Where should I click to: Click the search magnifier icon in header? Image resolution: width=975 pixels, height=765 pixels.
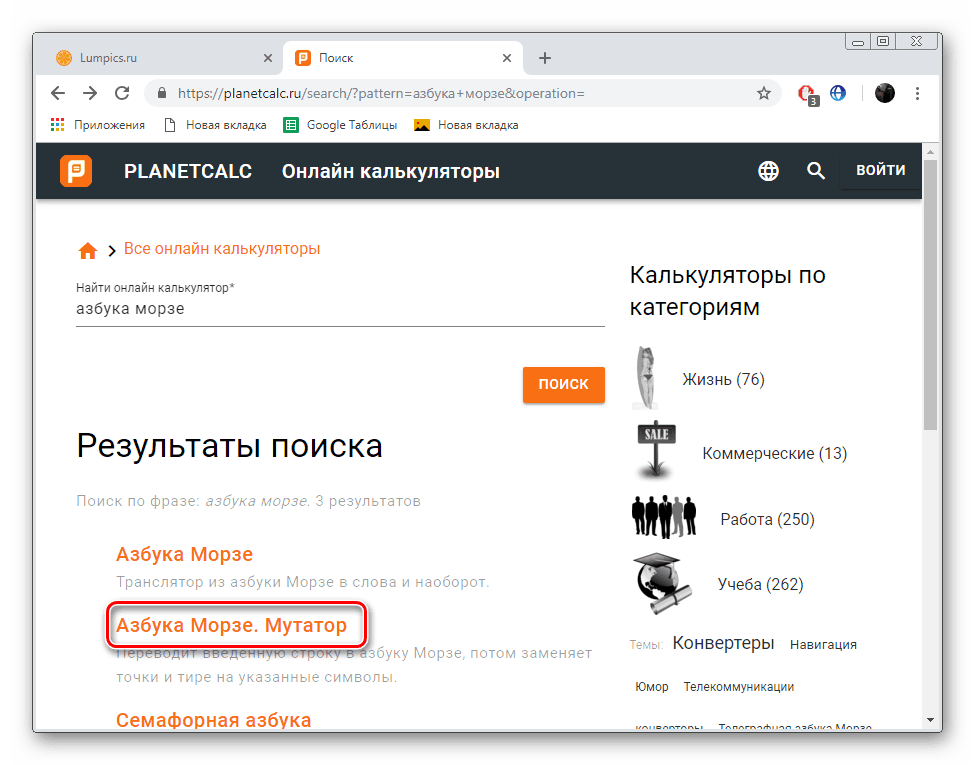(x=816, y=171)
